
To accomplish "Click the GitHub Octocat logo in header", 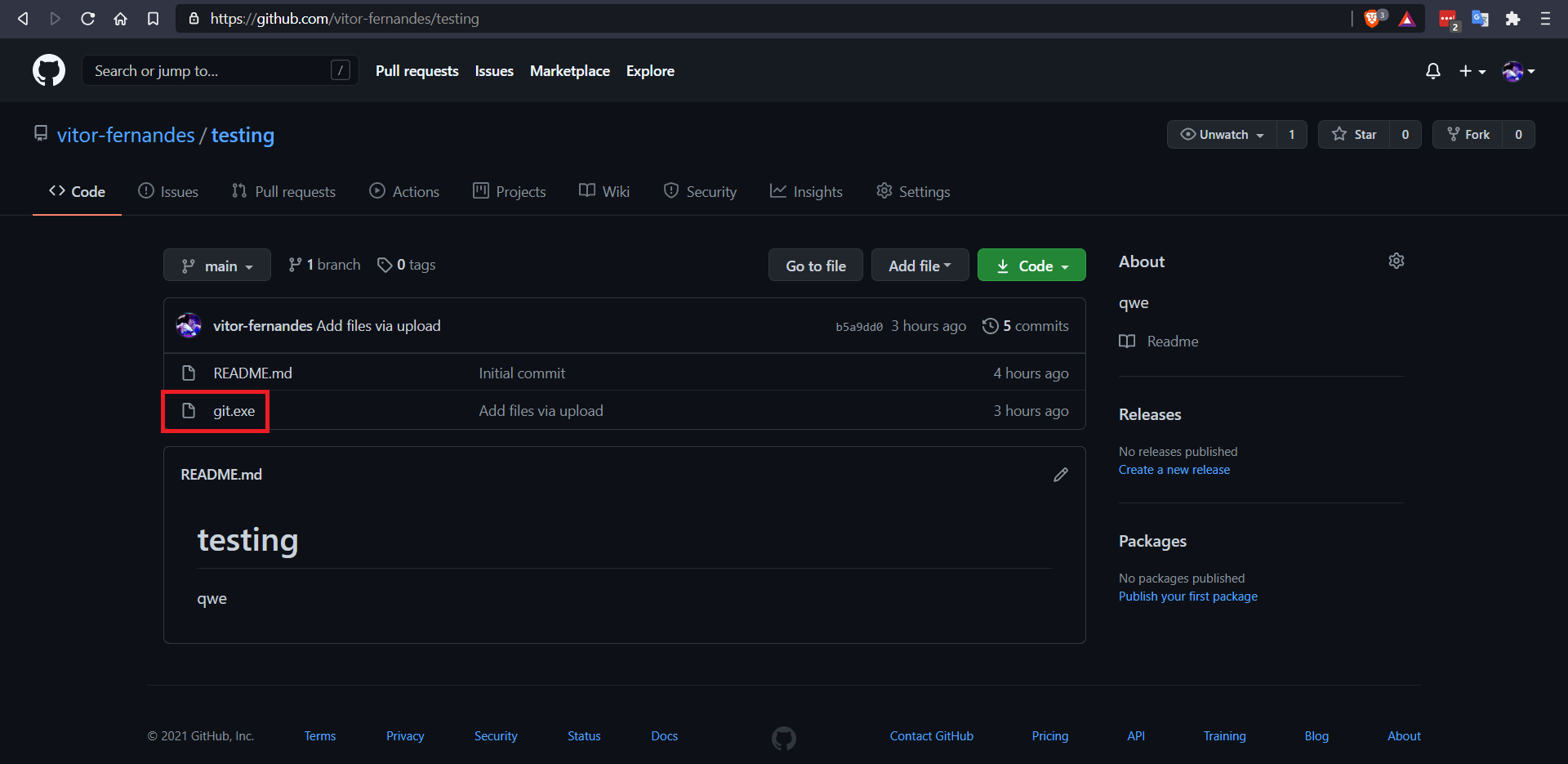I will tap(49, 71).
